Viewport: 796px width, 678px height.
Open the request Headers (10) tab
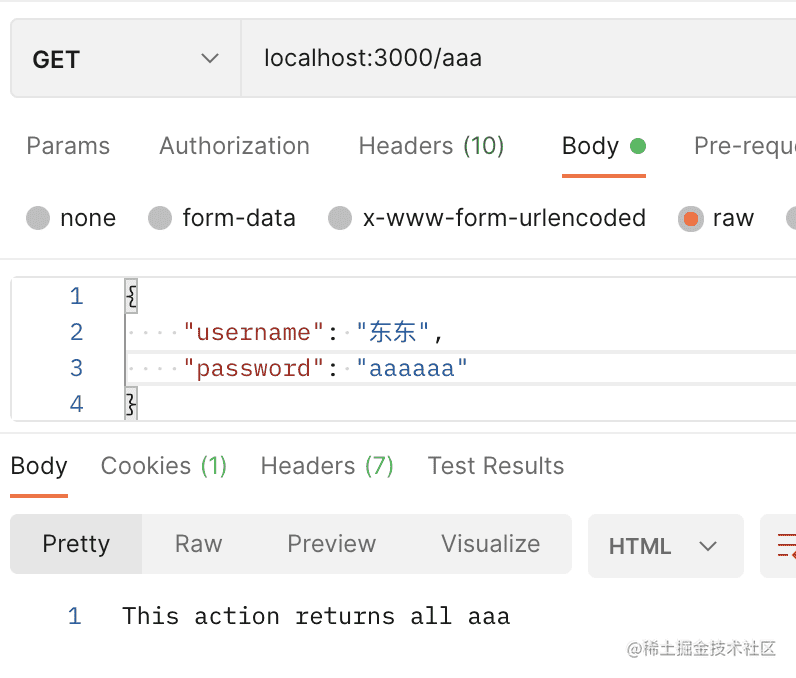(x=431, y=146)
